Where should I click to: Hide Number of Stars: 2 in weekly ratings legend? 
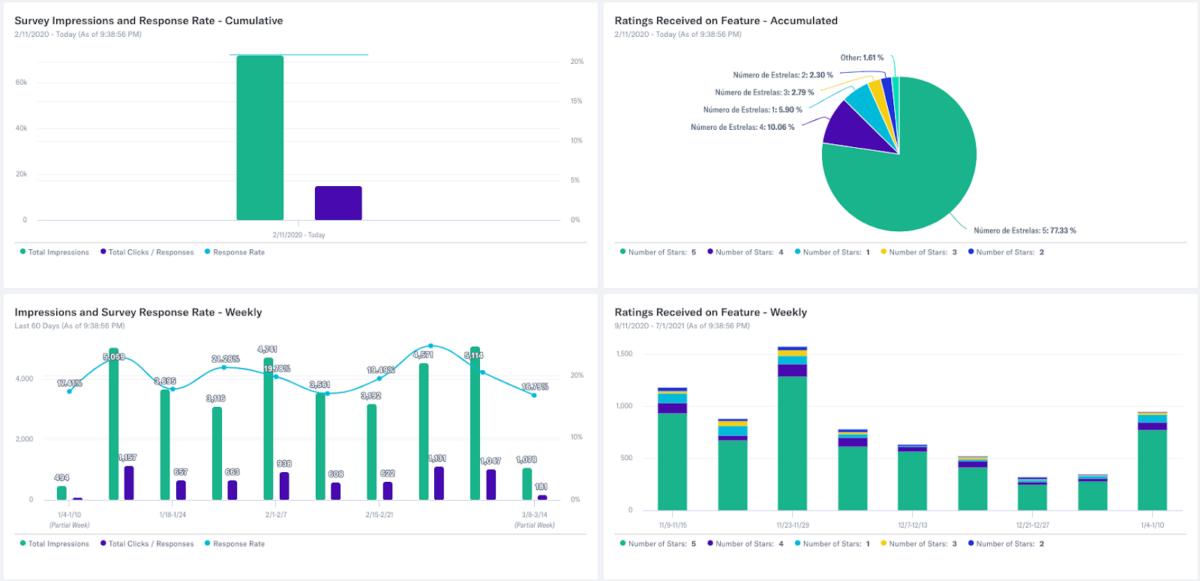[1009, 544]
